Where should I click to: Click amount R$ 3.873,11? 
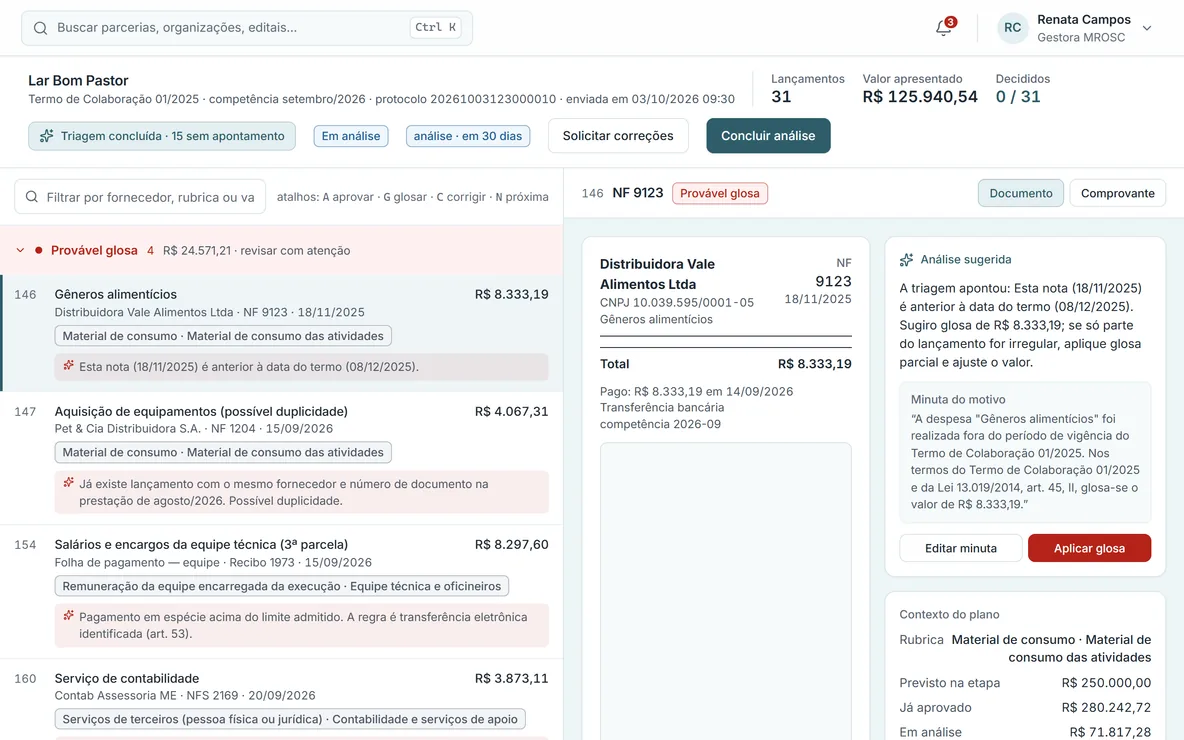pos(511,678)
